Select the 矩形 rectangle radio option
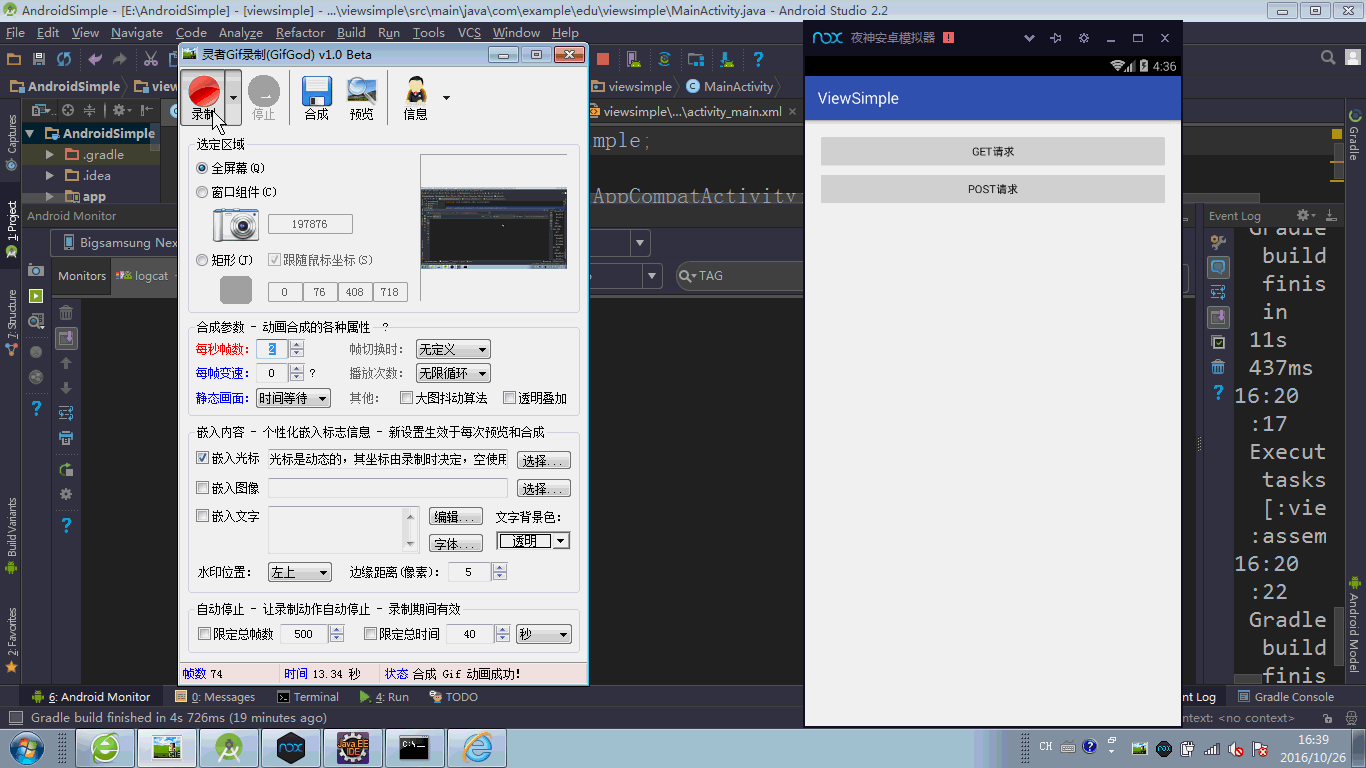1366x768 pixels. (203, 260)
